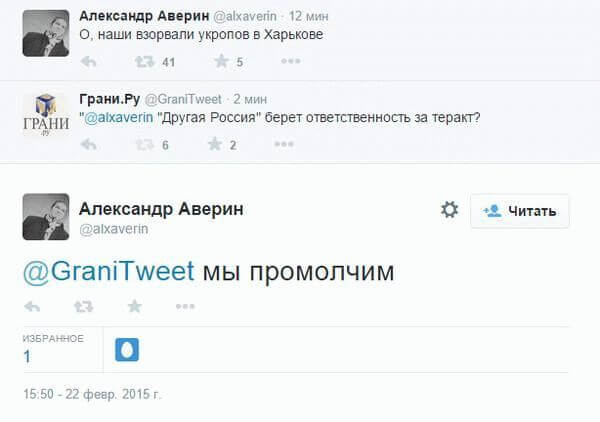Open more options on Averin's first tweet

(x=291, y=61)
